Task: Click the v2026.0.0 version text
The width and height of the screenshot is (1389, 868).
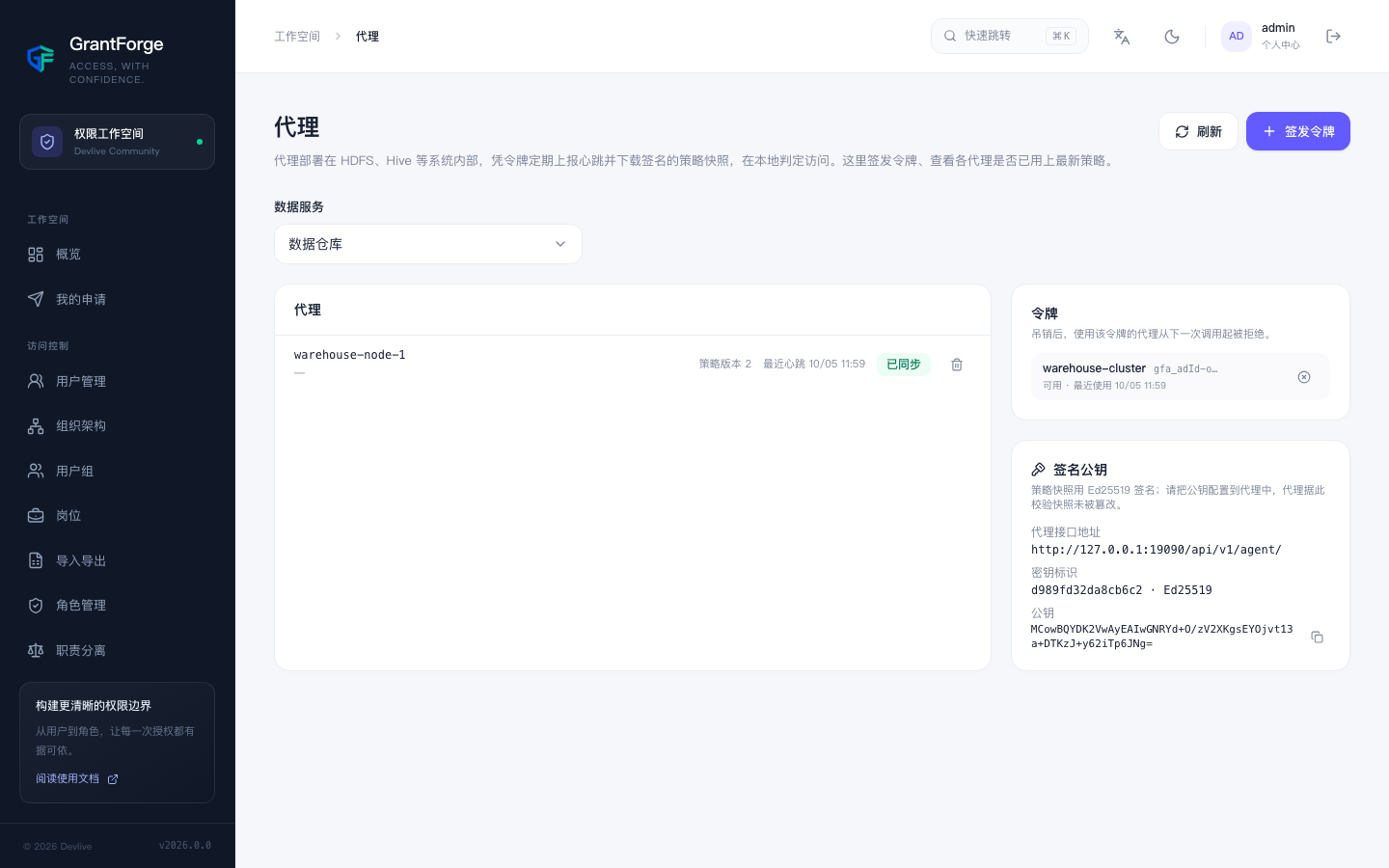Action: [x=185, y=846]
